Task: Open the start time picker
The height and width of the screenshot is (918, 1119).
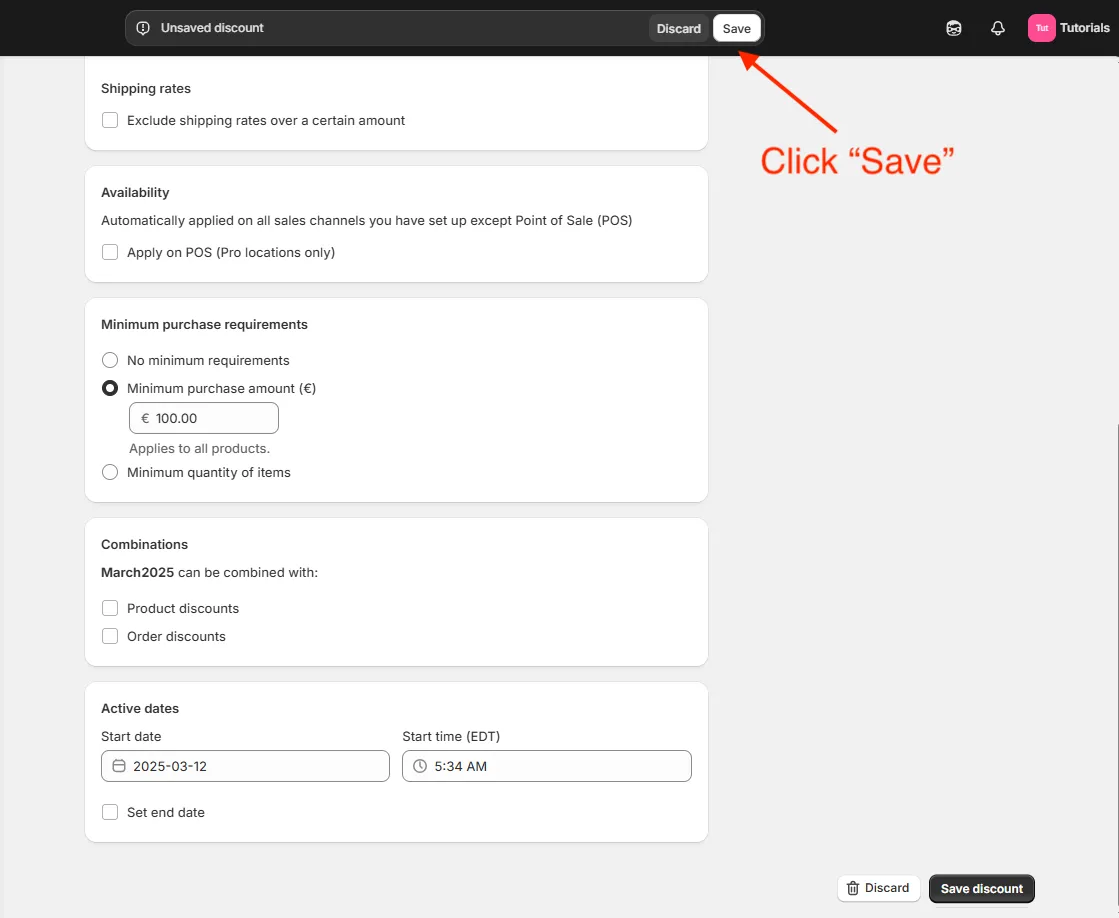Action: click(x=546, y=765)
